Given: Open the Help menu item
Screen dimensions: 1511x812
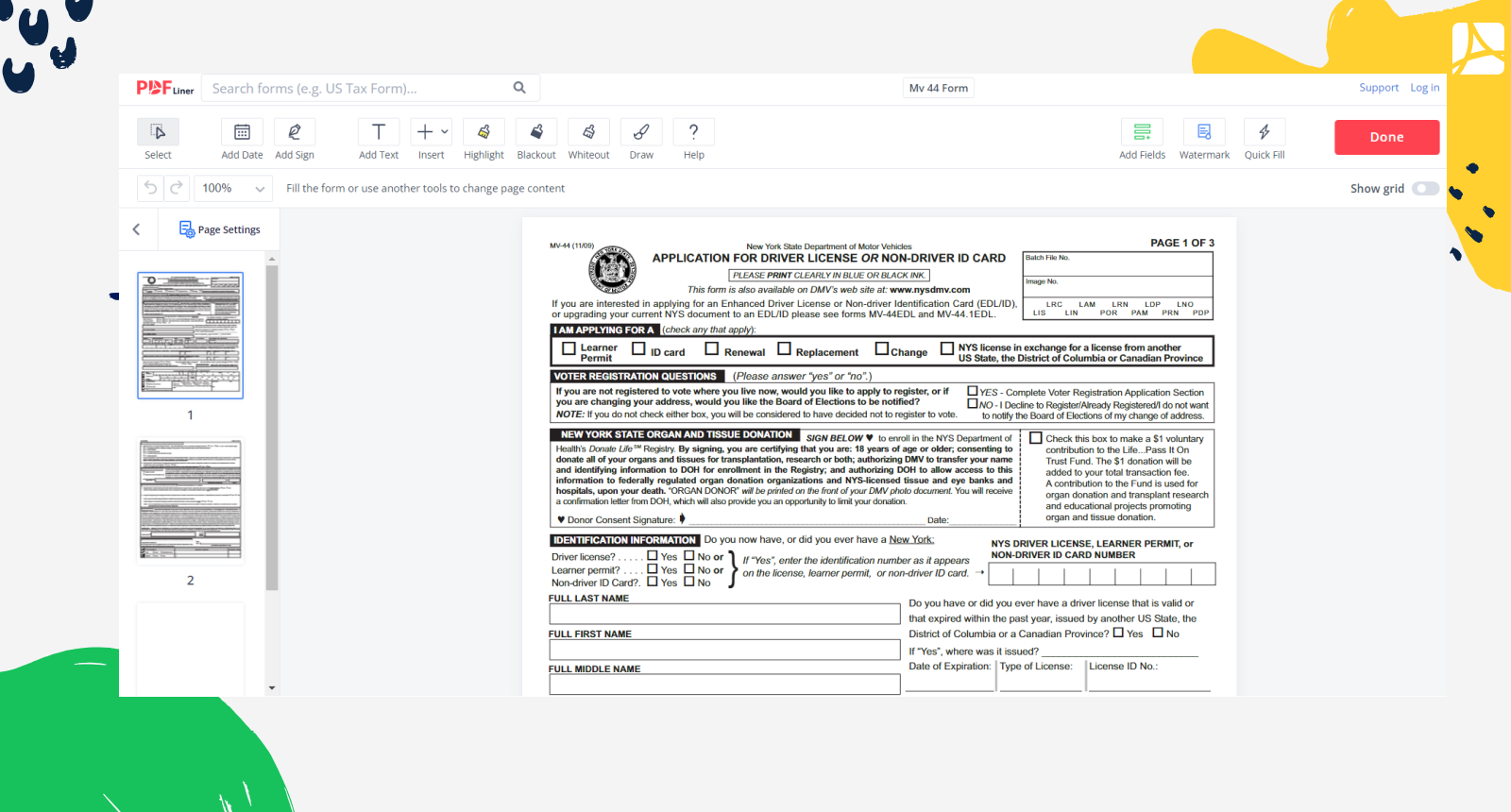Looking at the screenshot, I should [694, 133].
